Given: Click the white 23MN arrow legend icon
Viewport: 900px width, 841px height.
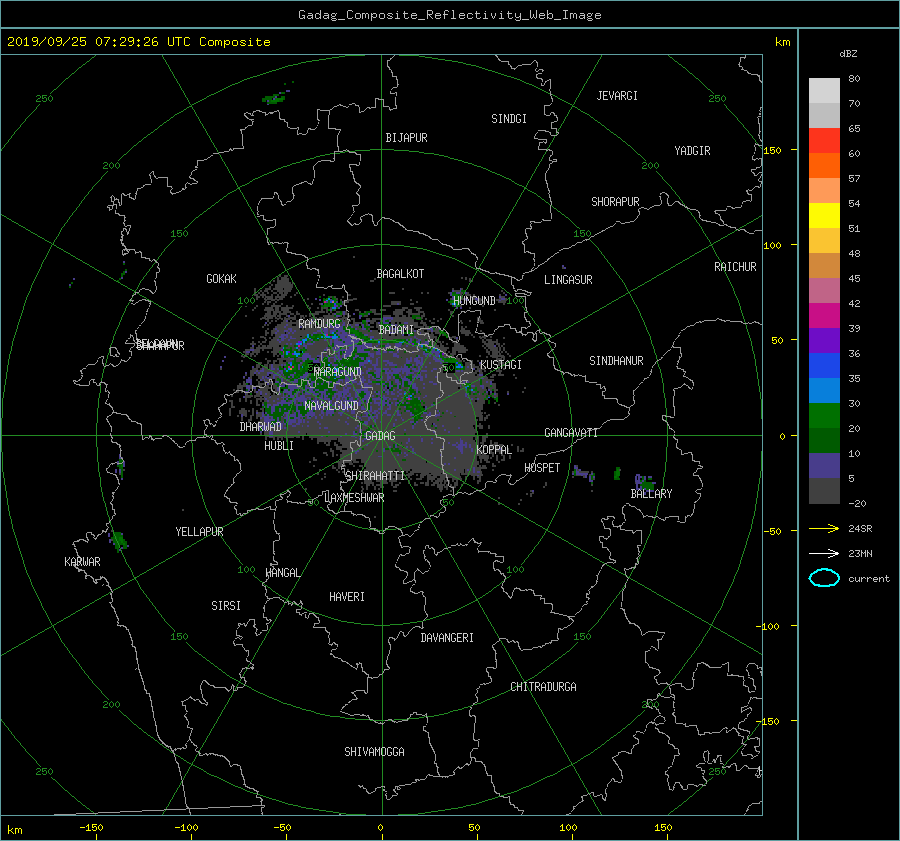Looking at the screenshot, I should (x=824, y=553).
